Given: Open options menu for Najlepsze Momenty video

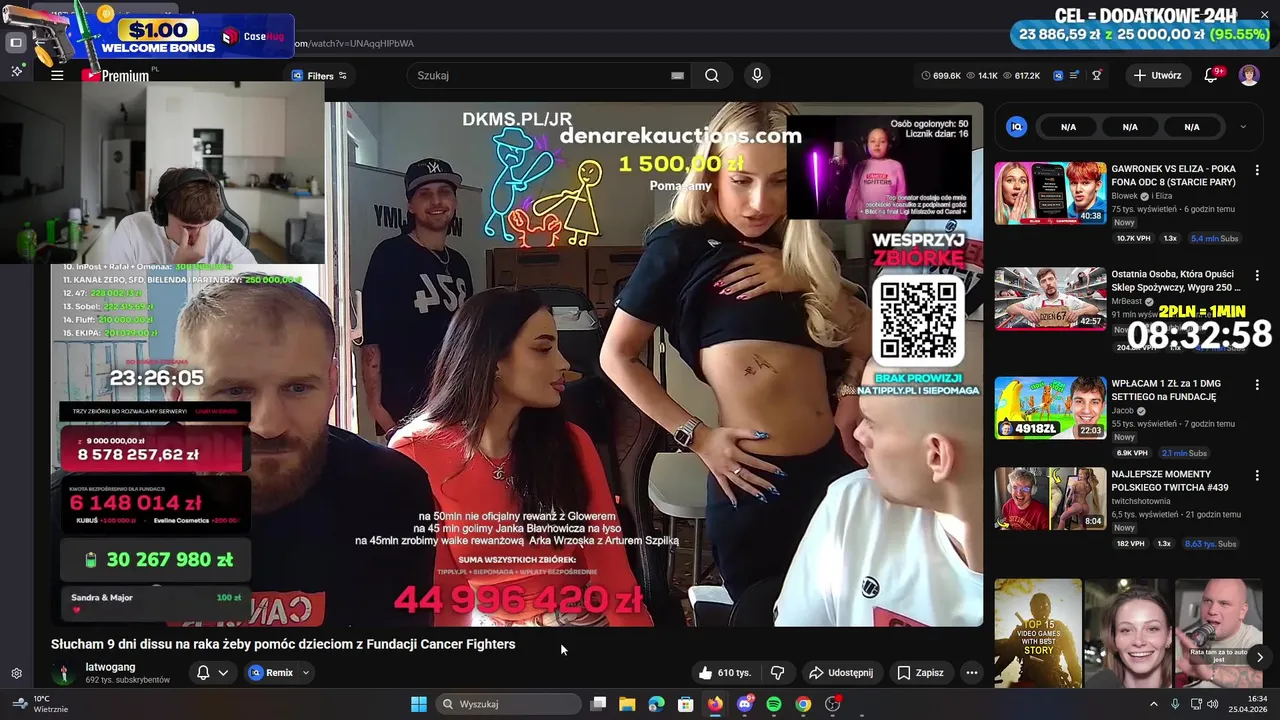Looking at the screenshot, I should pos(1257,475).
